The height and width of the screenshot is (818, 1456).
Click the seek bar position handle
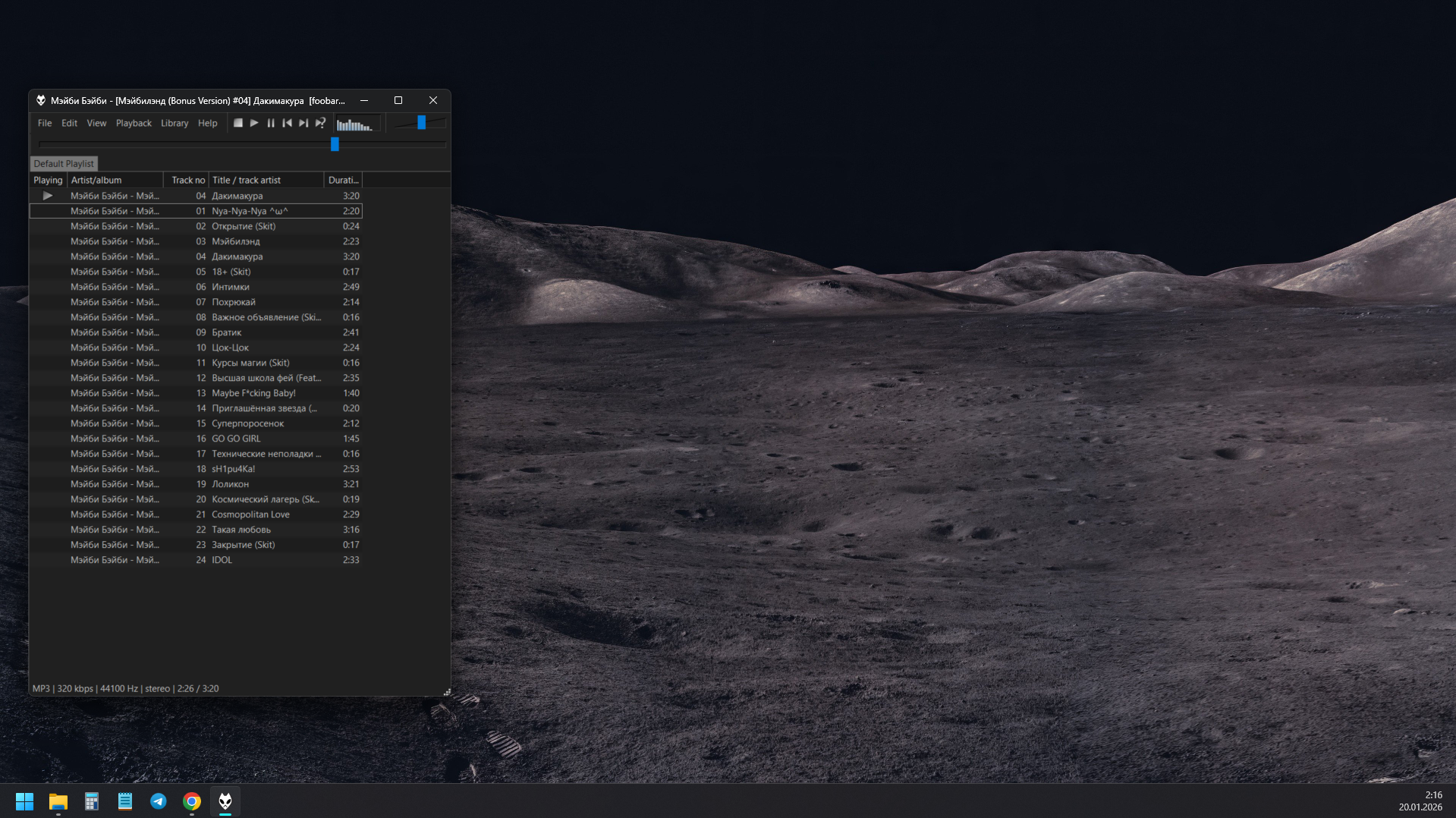coord(335,144)
